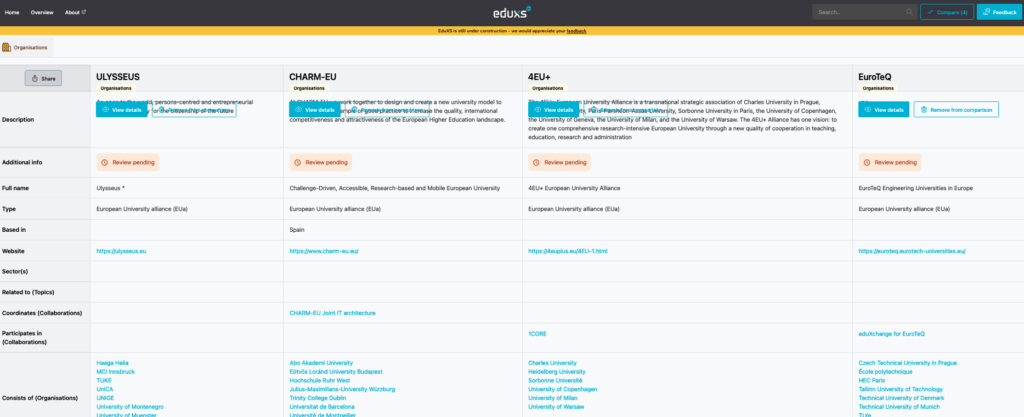Open University of Milan link
Screen dimensions: 1024x417
(x=553, y=398)
